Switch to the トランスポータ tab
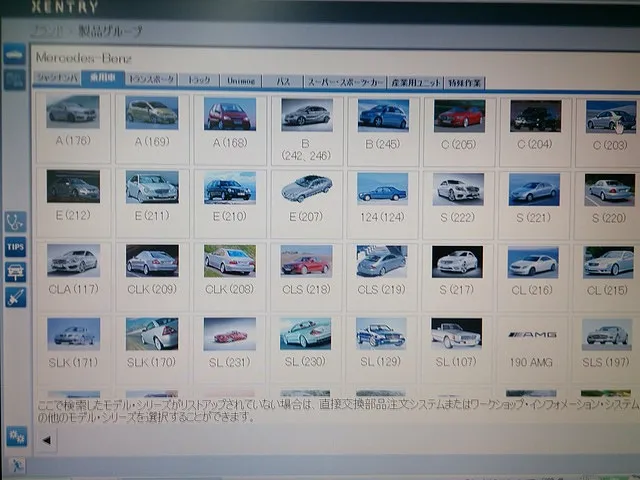 coord(151,79)
